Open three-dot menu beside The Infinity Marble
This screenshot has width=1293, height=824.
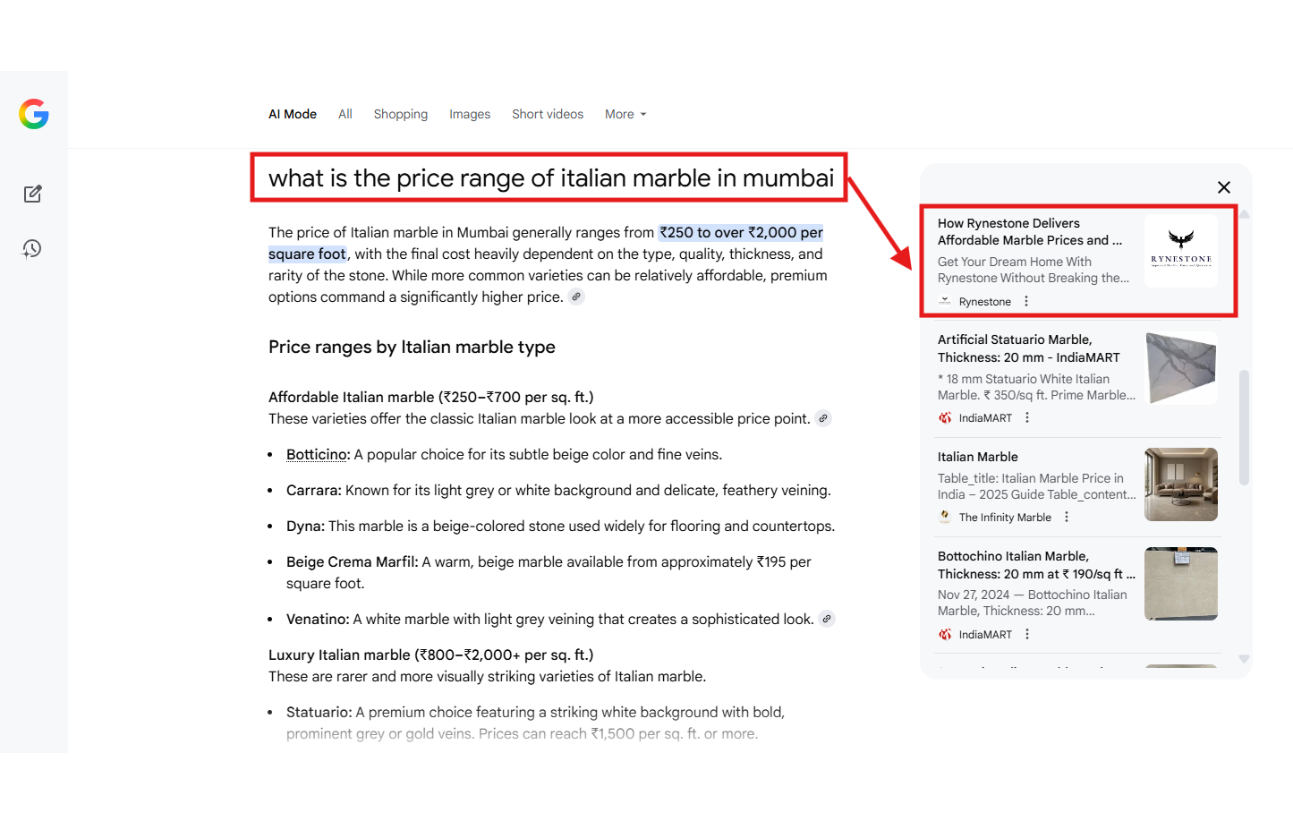coord(1066,517)
